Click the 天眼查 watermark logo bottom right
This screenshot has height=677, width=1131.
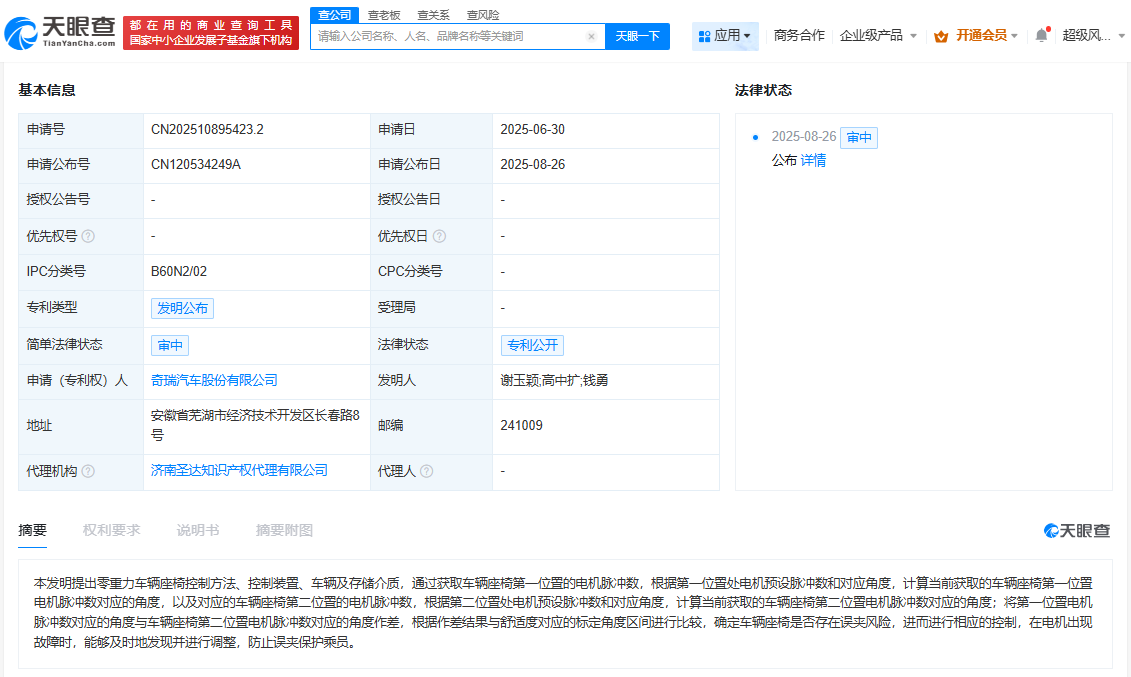tap(1078, 532)
